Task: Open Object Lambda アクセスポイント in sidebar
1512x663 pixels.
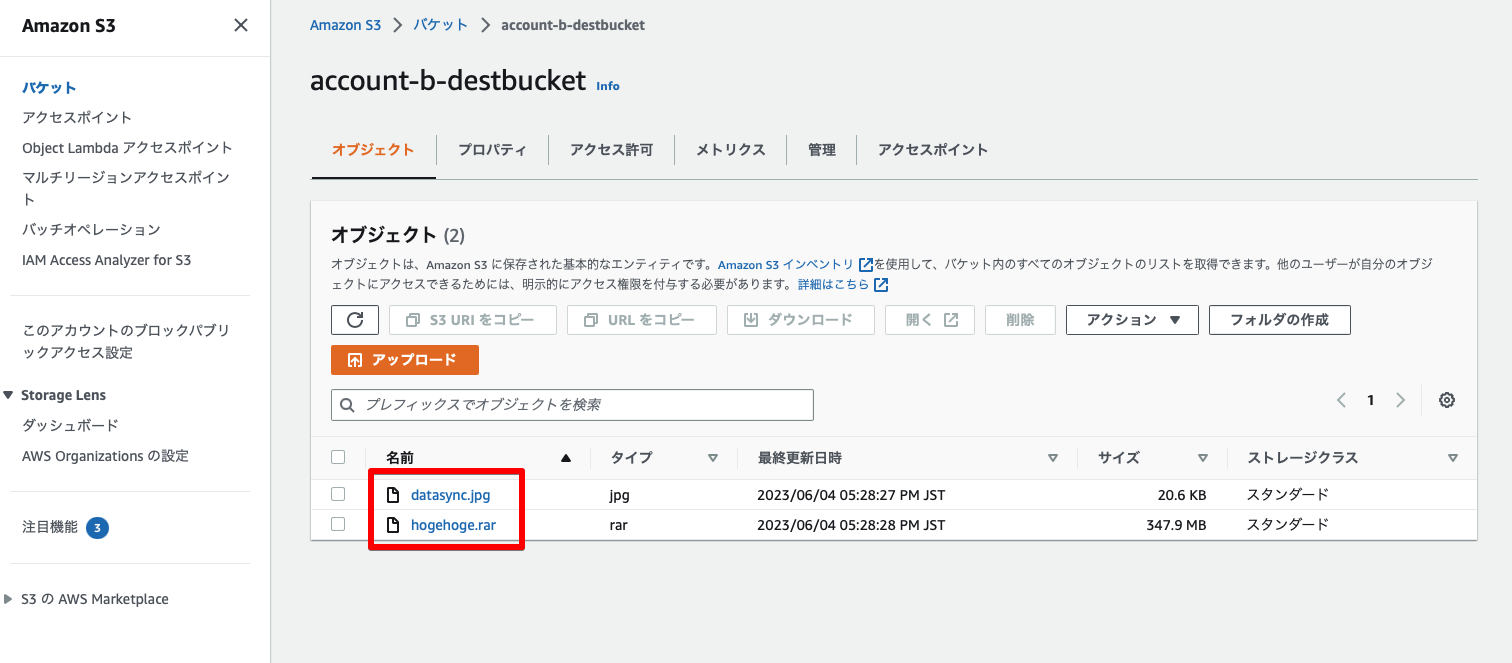Action: point(127,147)
